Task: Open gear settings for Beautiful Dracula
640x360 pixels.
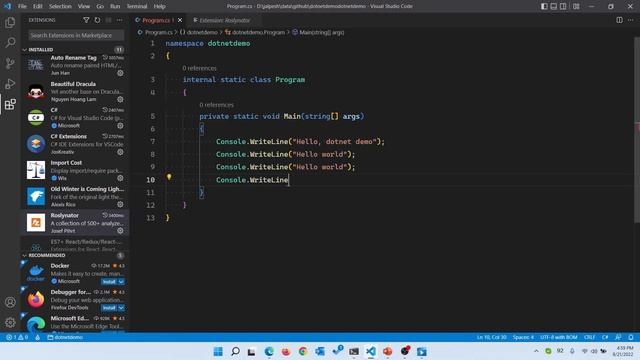Action: (120, 99)
